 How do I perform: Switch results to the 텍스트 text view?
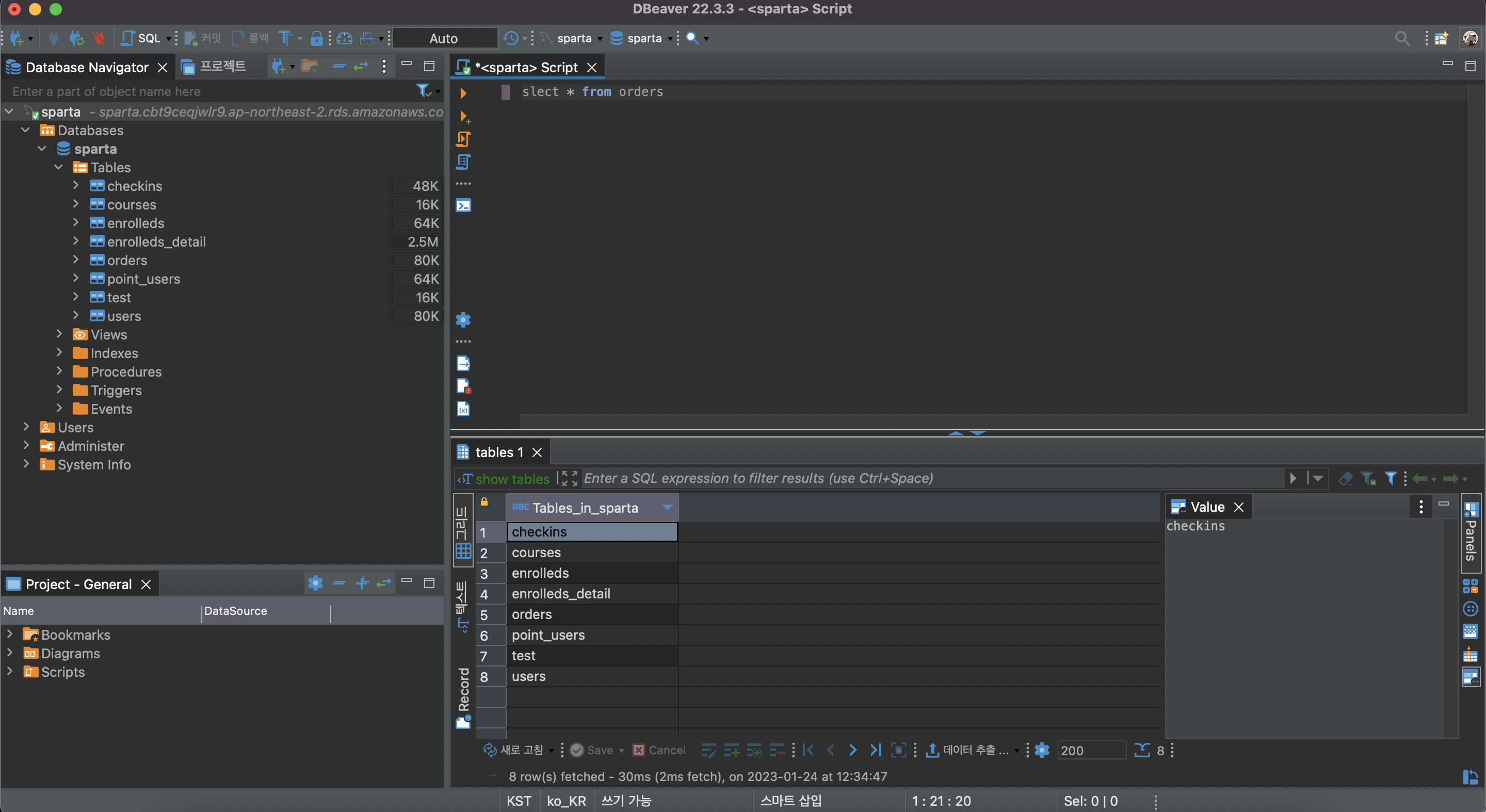coord(463,607)
